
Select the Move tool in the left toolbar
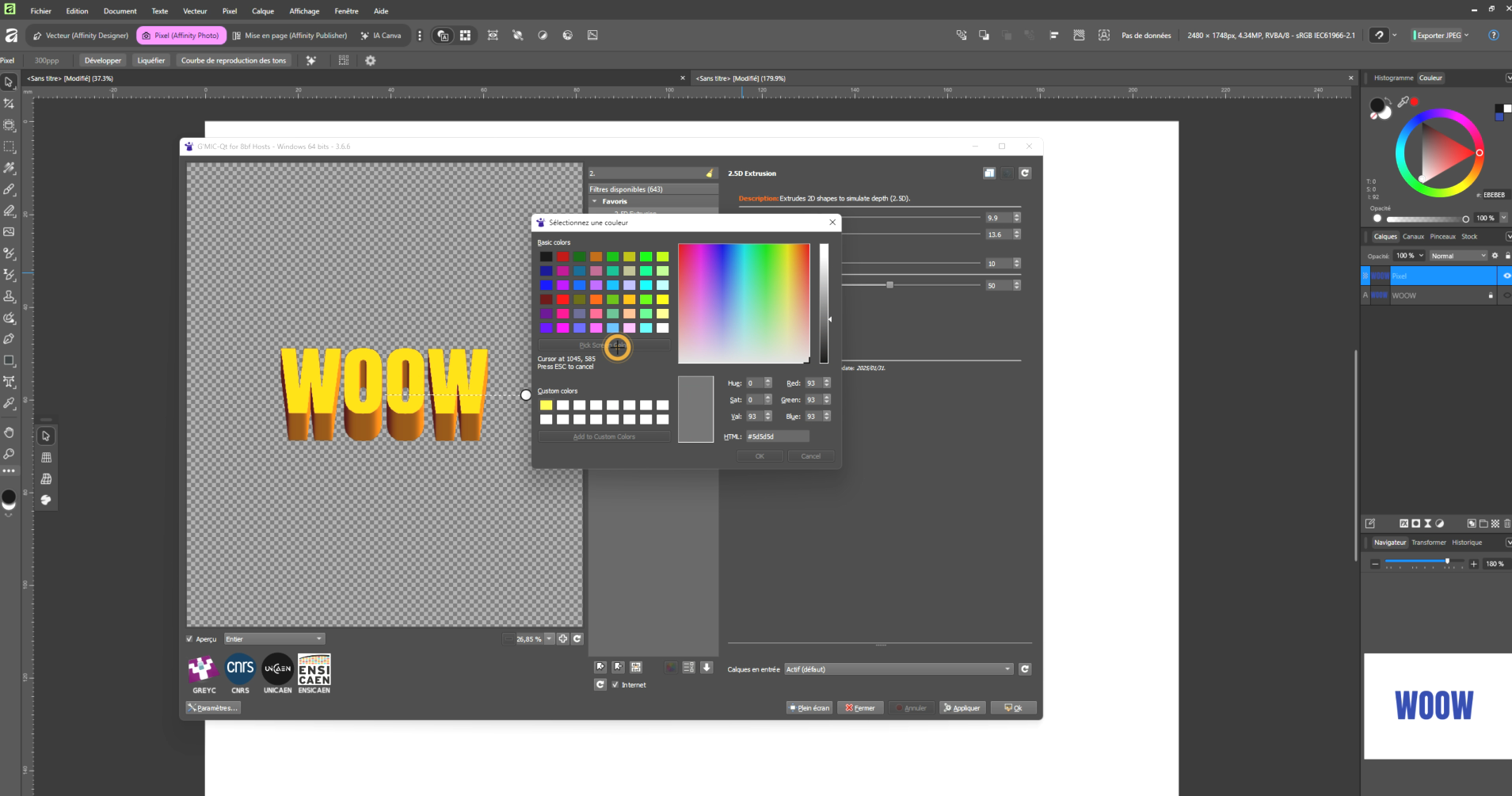click(x=10, y=82)
